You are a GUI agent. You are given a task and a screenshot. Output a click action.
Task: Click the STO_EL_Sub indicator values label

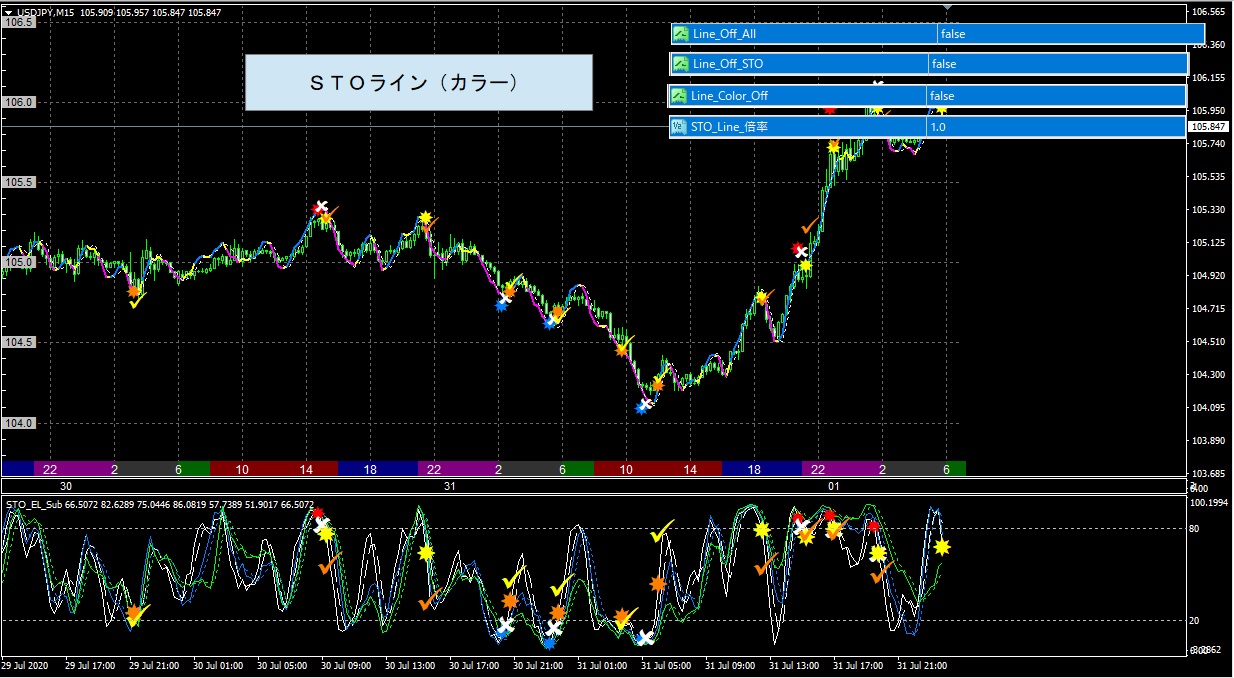click(x=160, y=505)
